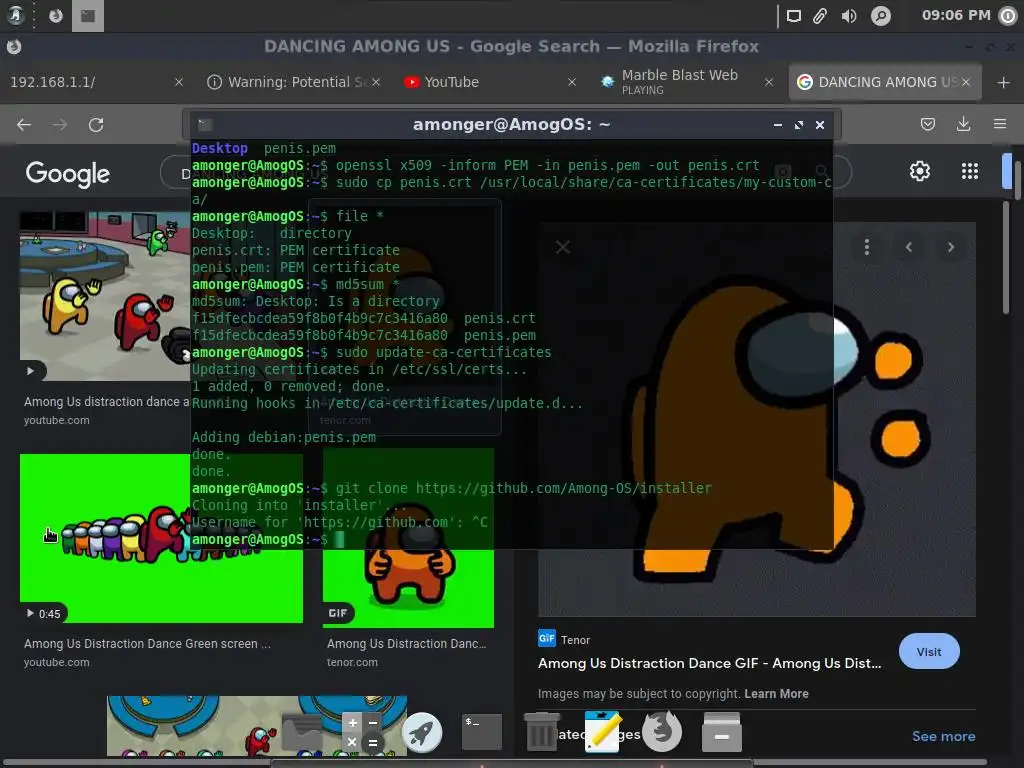
Task: Click the Firefox back arrow
Action: [x=24, y=124]
